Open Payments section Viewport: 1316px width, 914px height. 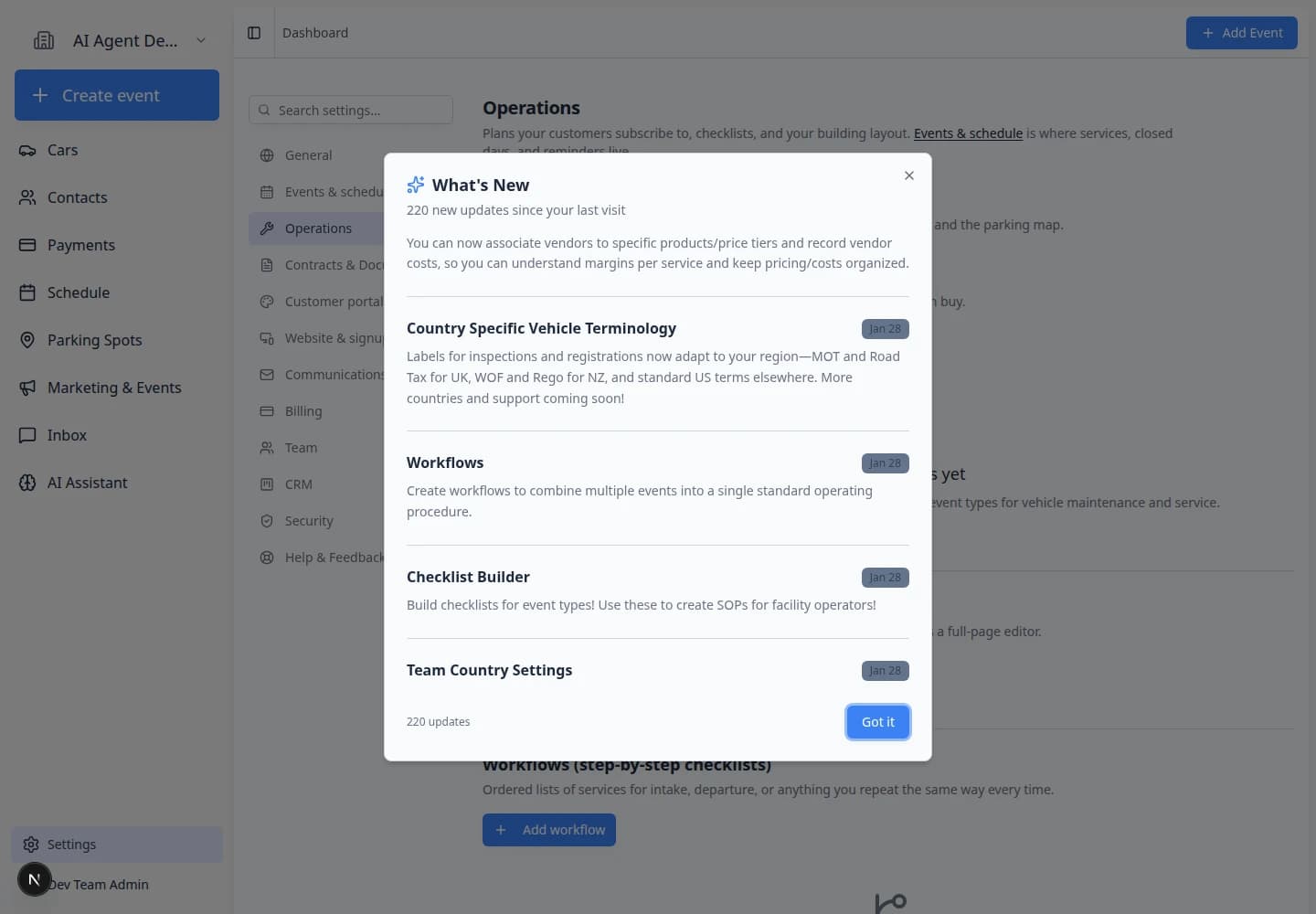point(117,245)
